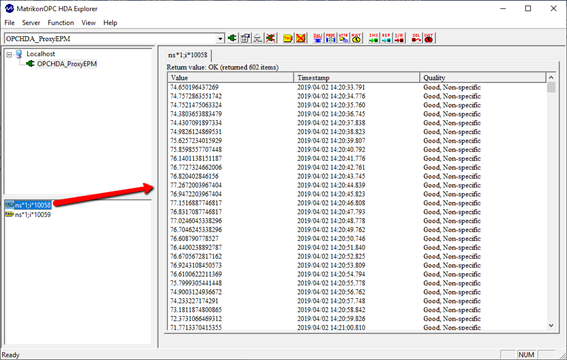Screen dimensions: 567x360
Task: Select value 77.2672003967404
Action: (196, 185)
